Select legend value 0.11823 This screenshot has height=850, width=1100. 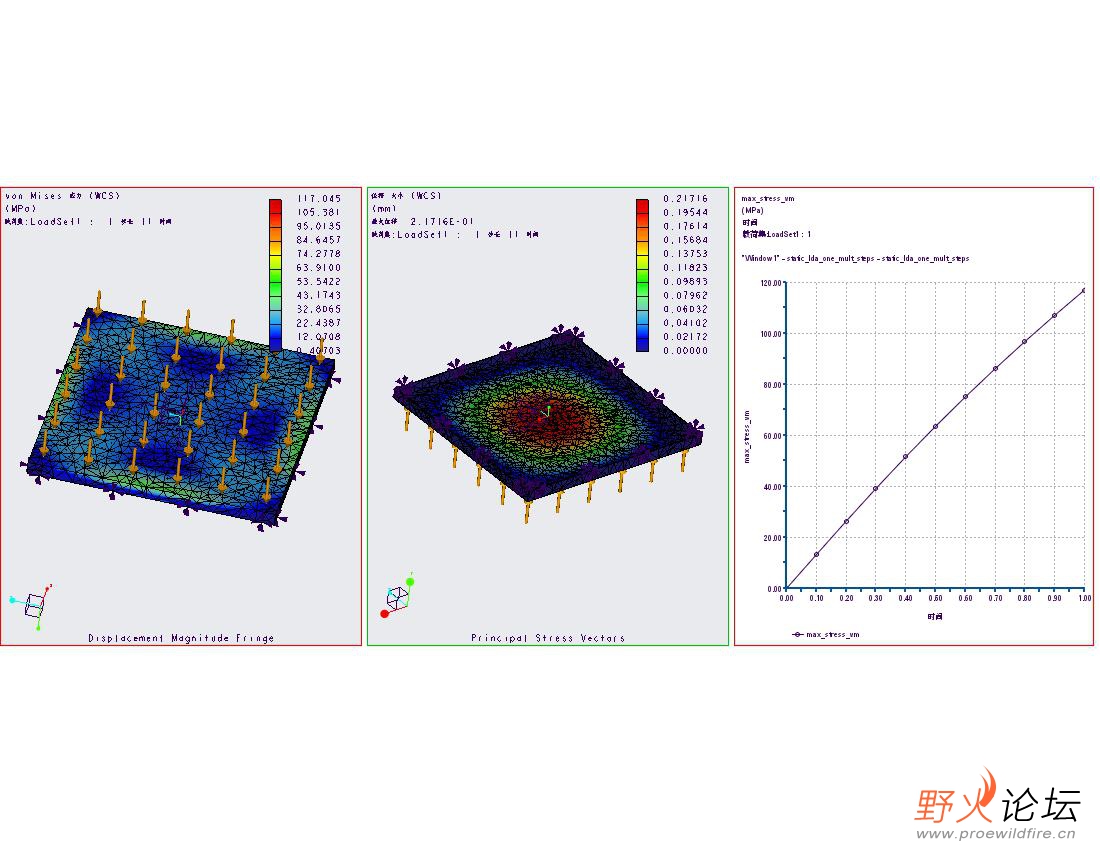click(x=686, y=268)
